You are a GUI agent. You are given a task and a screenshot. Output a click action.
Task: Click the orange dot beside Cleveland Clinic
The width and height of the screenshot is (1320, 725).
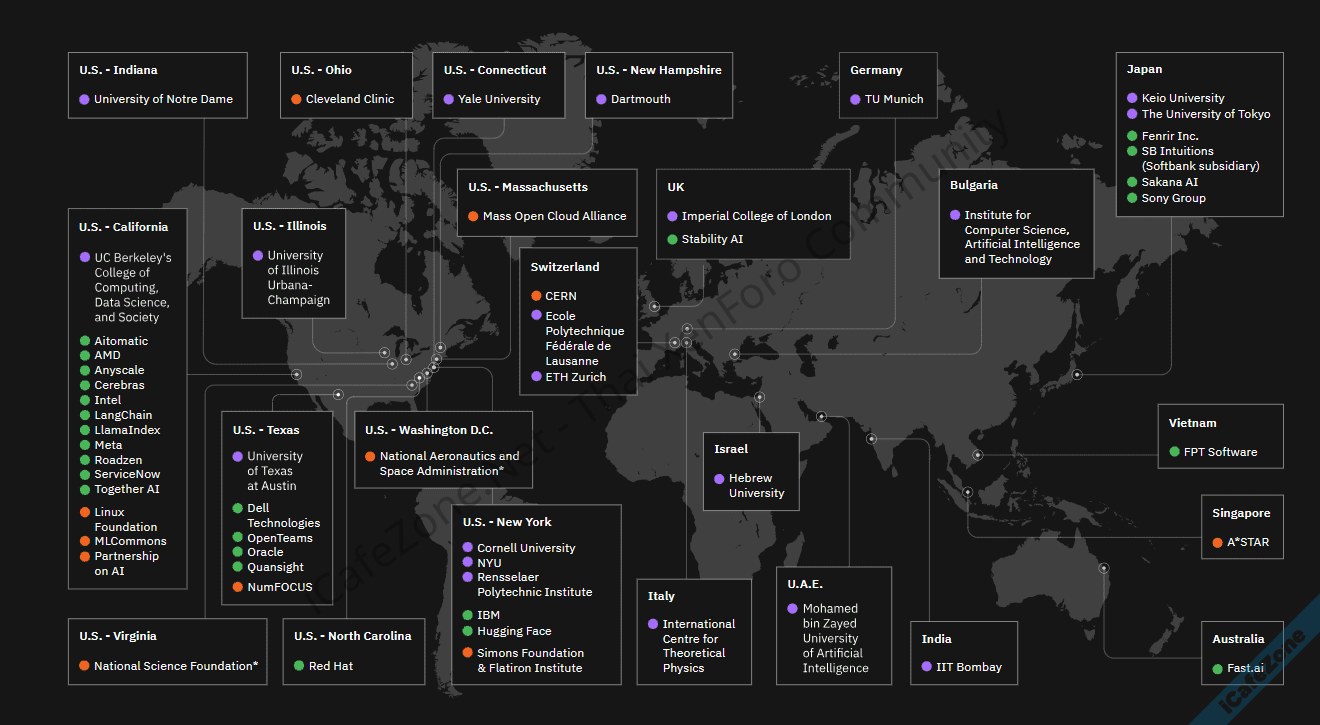click(x=296, y=99)
